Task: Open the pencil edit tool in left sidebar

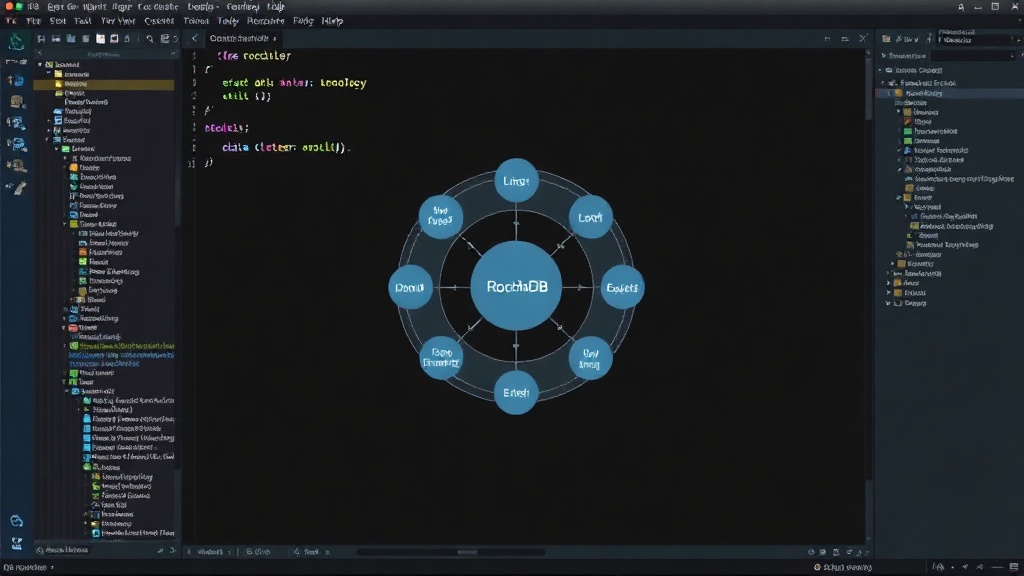Action: (18, 189)
